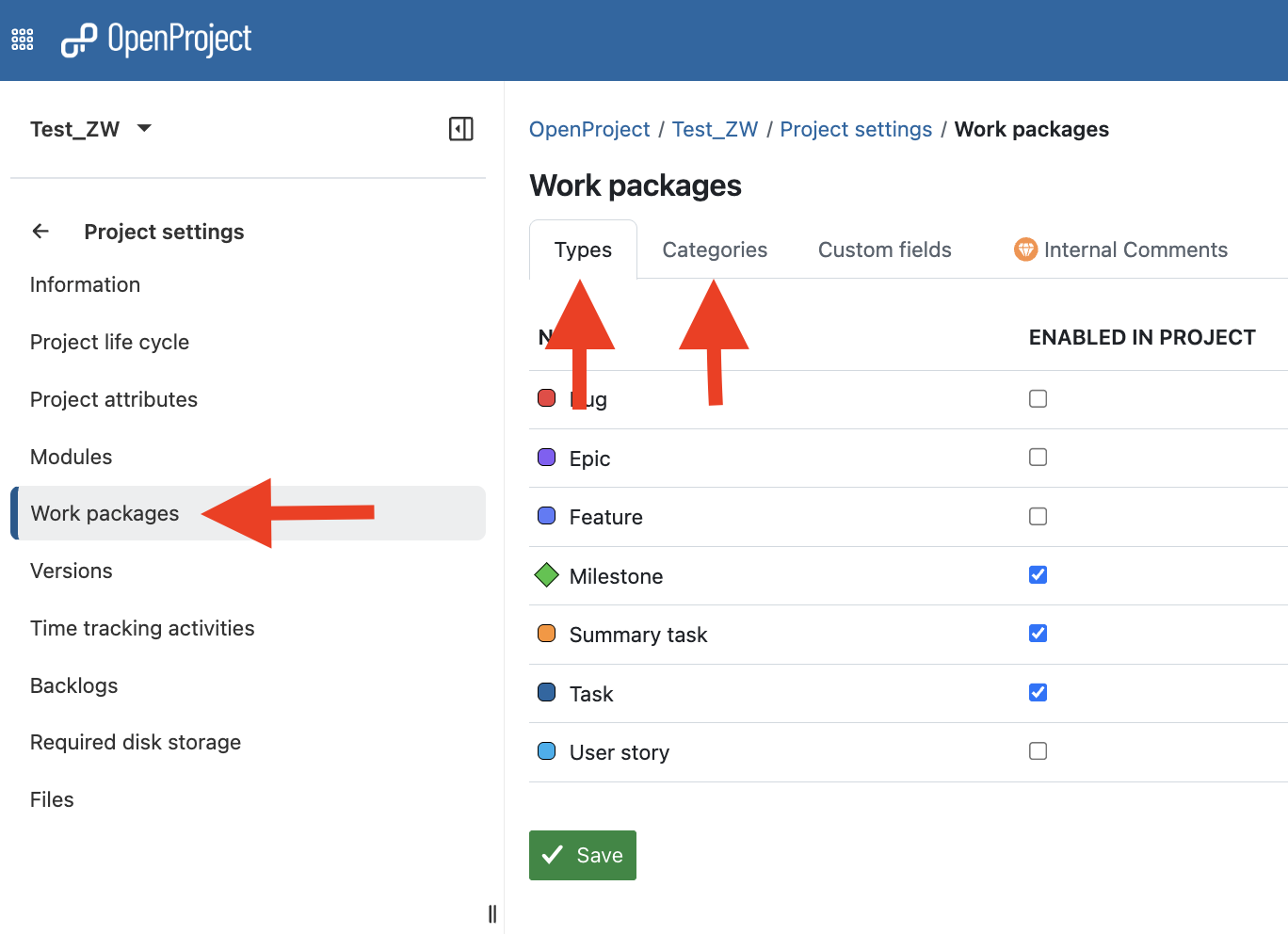Click the sidebar resize handle
1288x934 pixels.
pyautogui.click(x=491, y=913)
